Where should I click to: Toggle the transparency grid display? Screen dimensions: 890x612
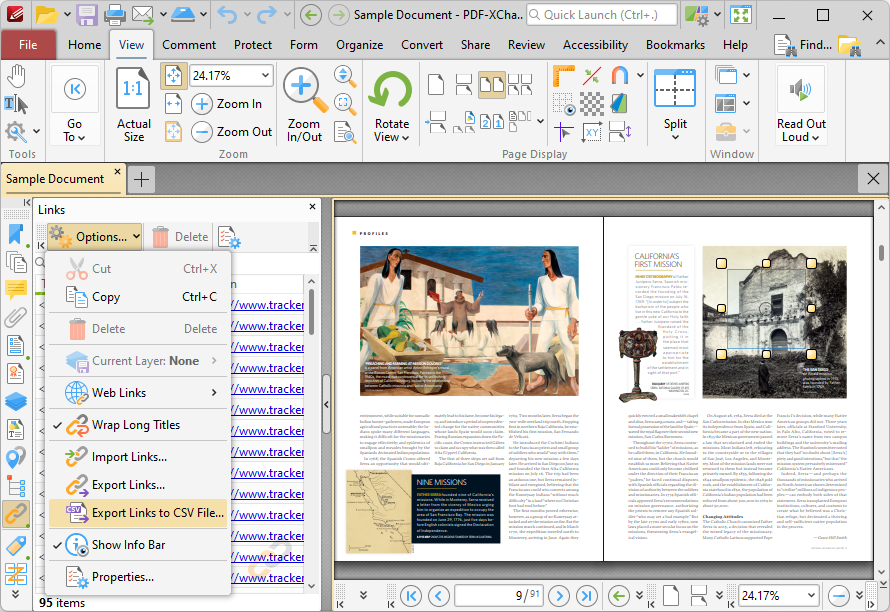click(591, 104)
